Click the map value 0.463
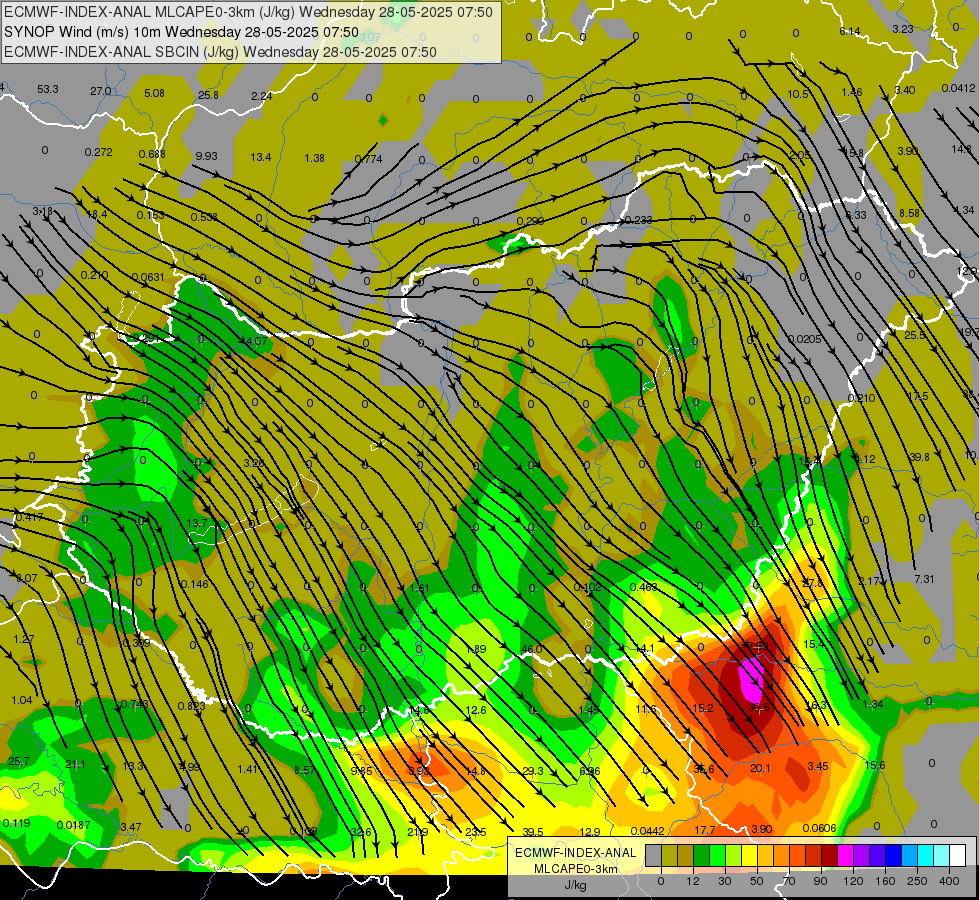Image resolution: width=979 pixels, height=900 pixels. tap(643, 587)
